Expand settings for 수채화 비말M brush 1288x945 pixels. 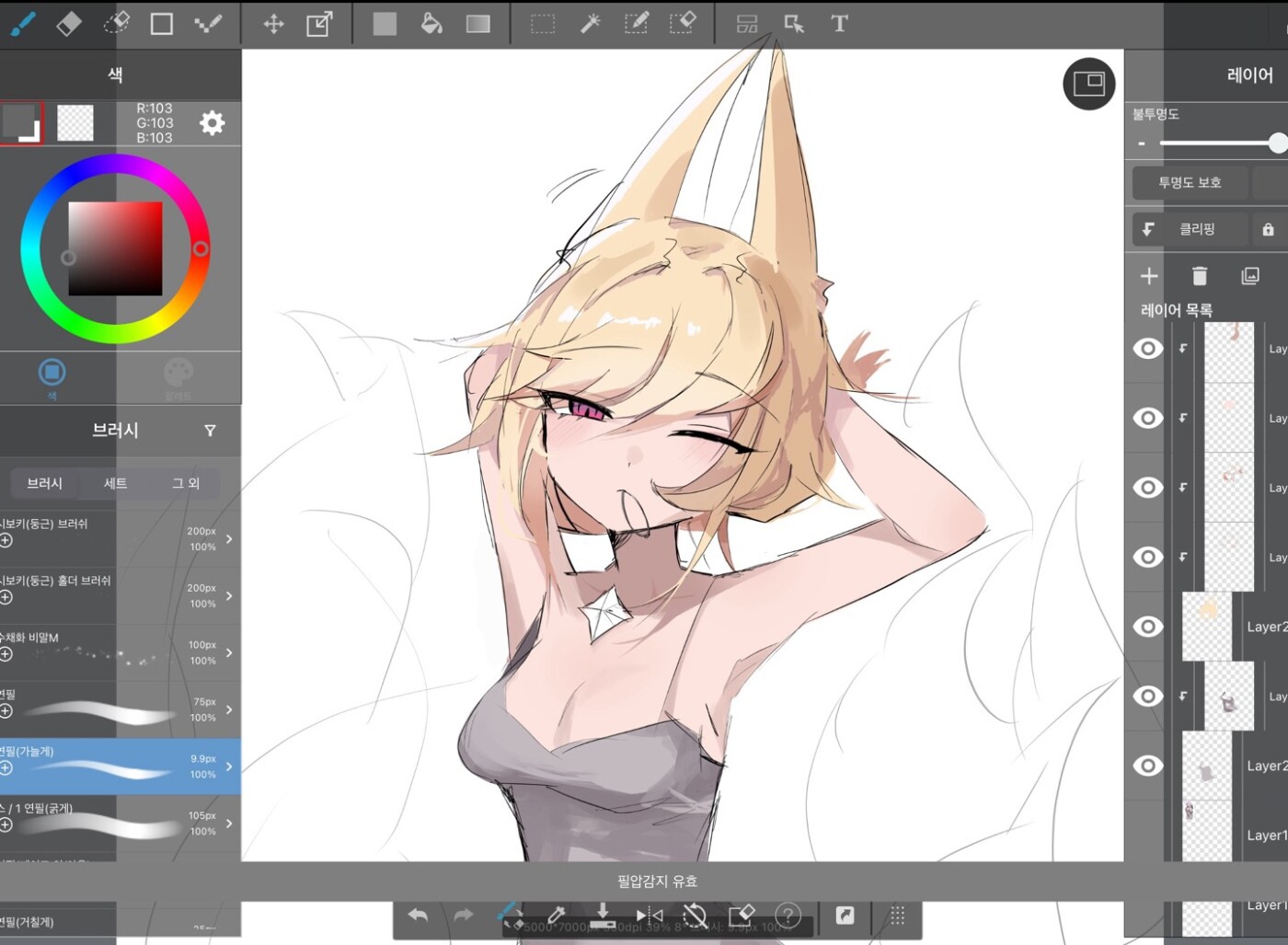[x=229, y=652]
